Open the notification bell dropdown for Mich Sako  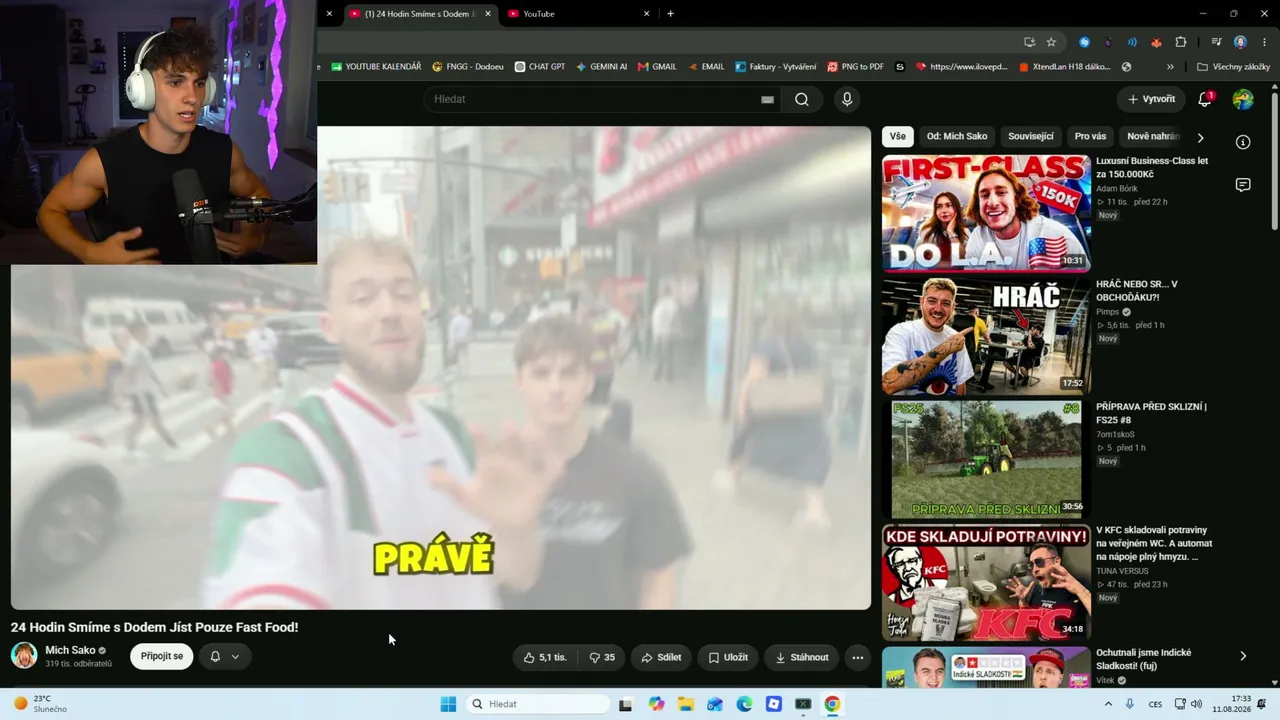click(x=224, y=657)
